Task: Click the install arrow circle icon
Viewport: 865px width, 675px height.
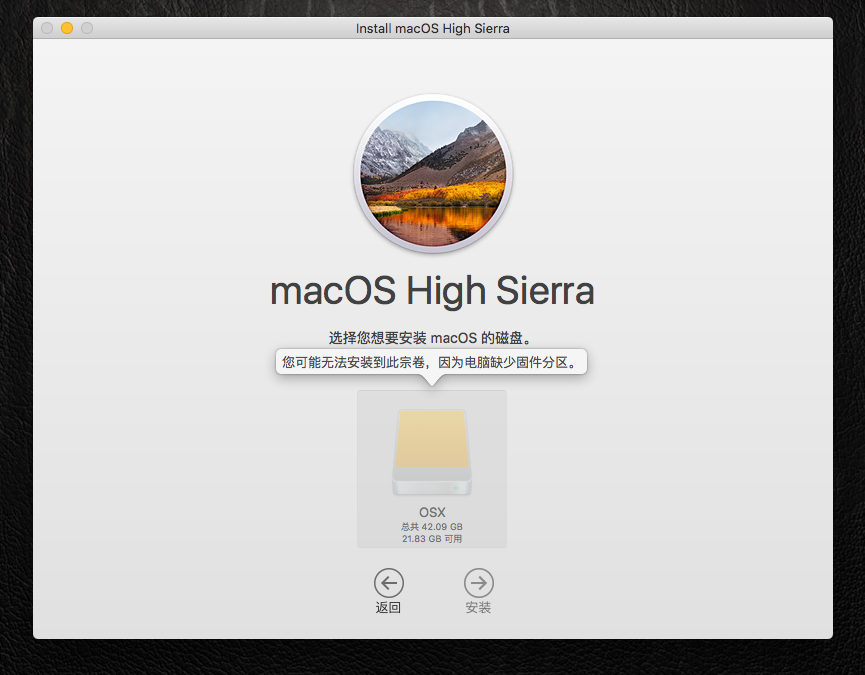Action: 478,583
